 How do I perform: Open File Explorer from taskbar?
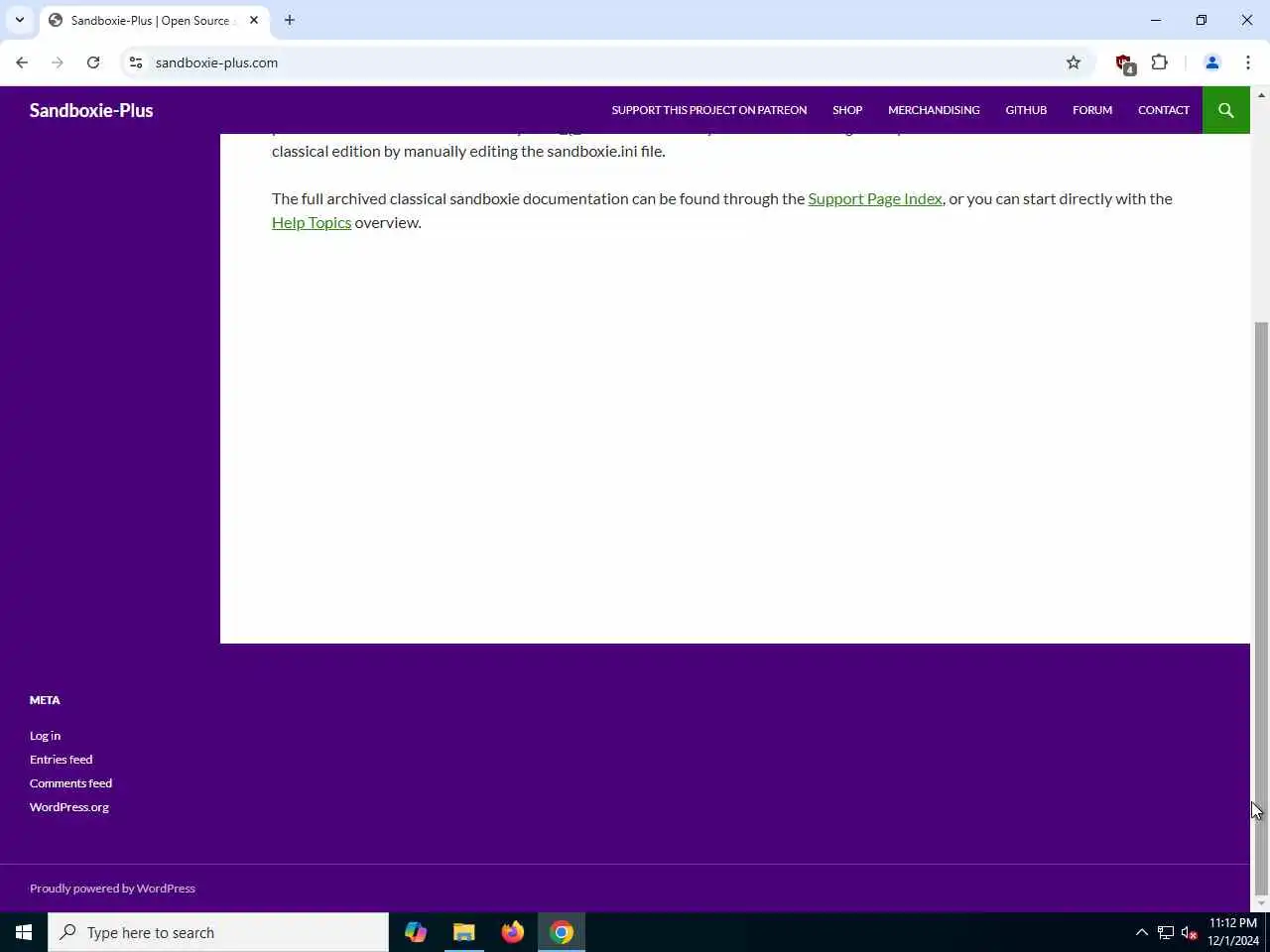[464, 932]
